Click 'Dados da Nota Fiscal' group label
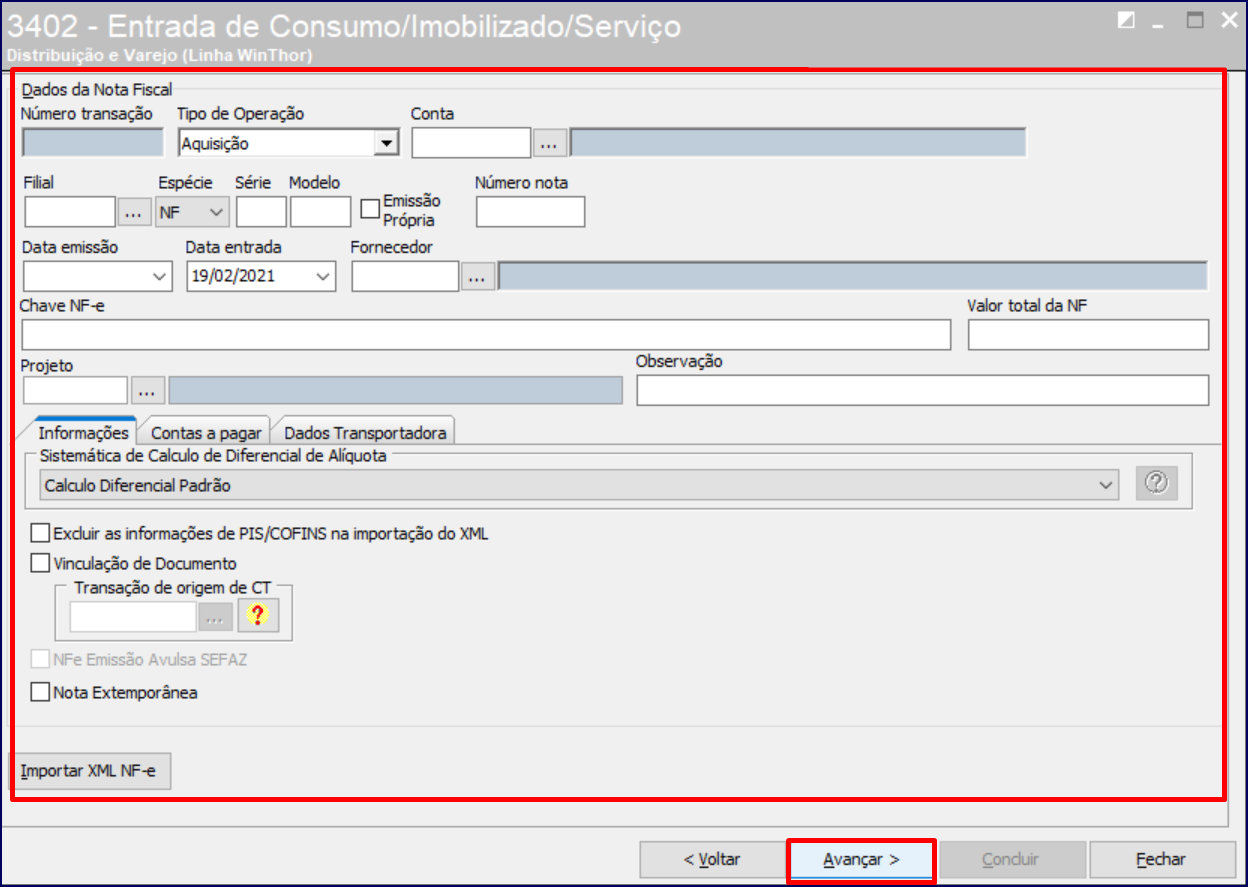 tap(97, 90)
